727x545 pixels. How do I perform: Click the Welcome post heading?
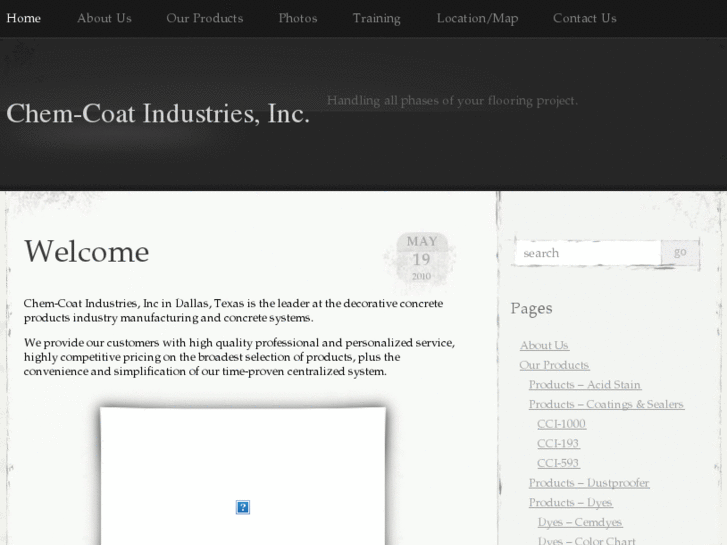coord(87,251)
